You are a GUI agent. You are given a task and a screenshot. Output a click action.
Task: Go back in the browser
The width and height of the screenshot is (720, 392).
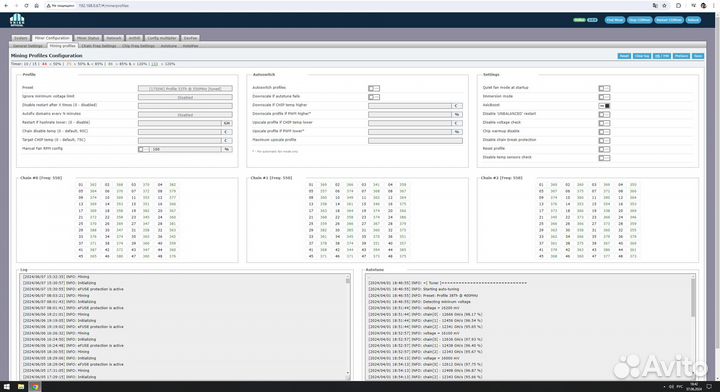(6, 6)
